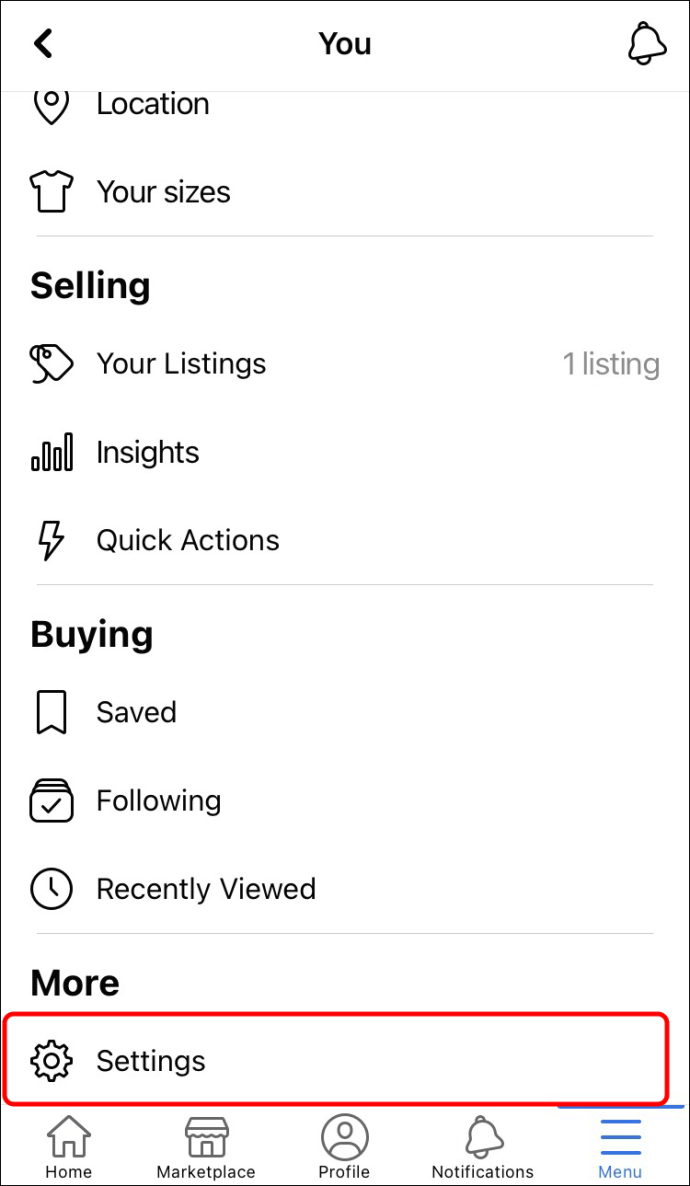Image resolution: width=690 pixels, height=1186 pixels.
Task: Open the Profile tab
Action: click(x=344, y=1148)
